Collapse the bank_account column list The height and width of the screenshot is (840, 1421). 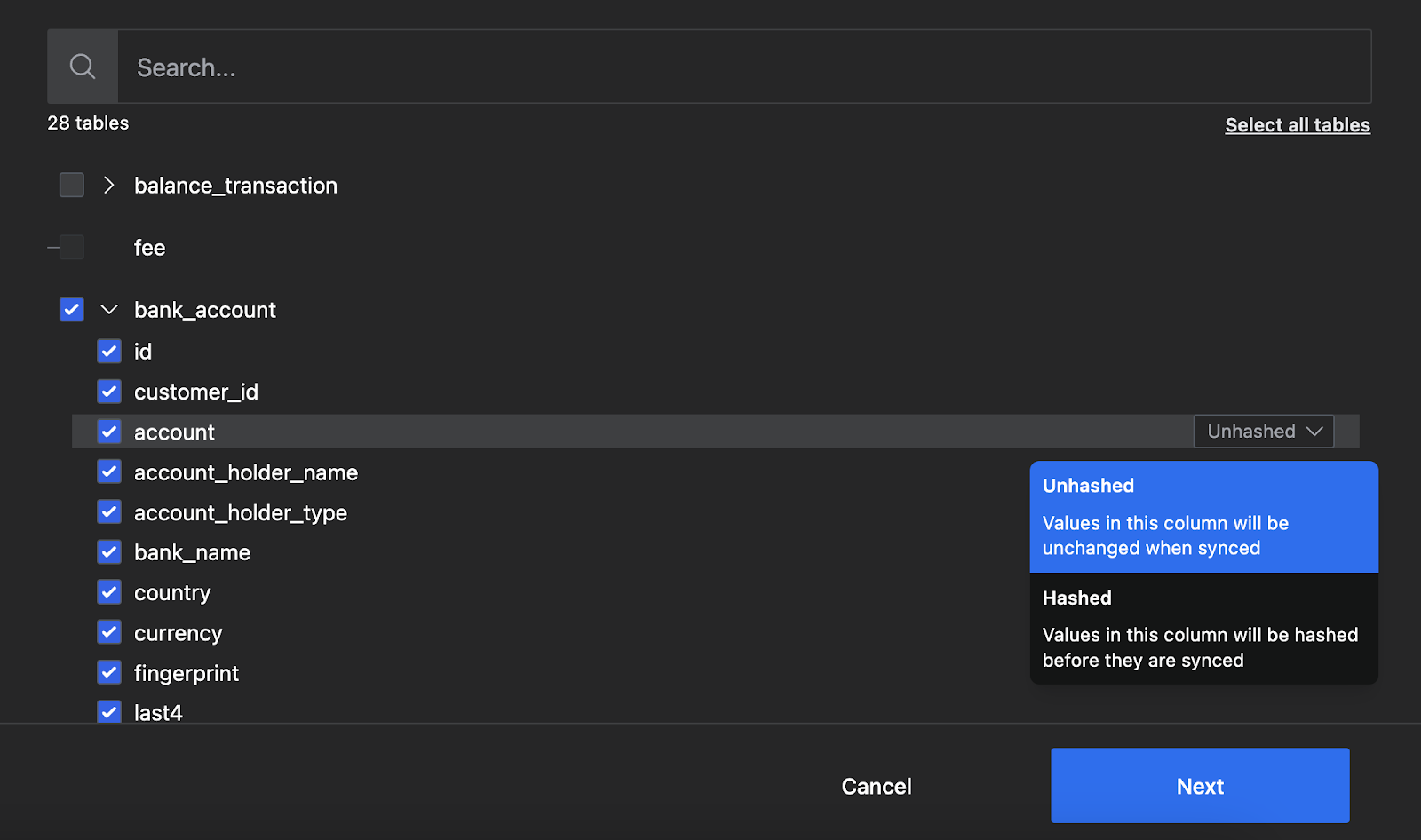[x=109, y=309]
